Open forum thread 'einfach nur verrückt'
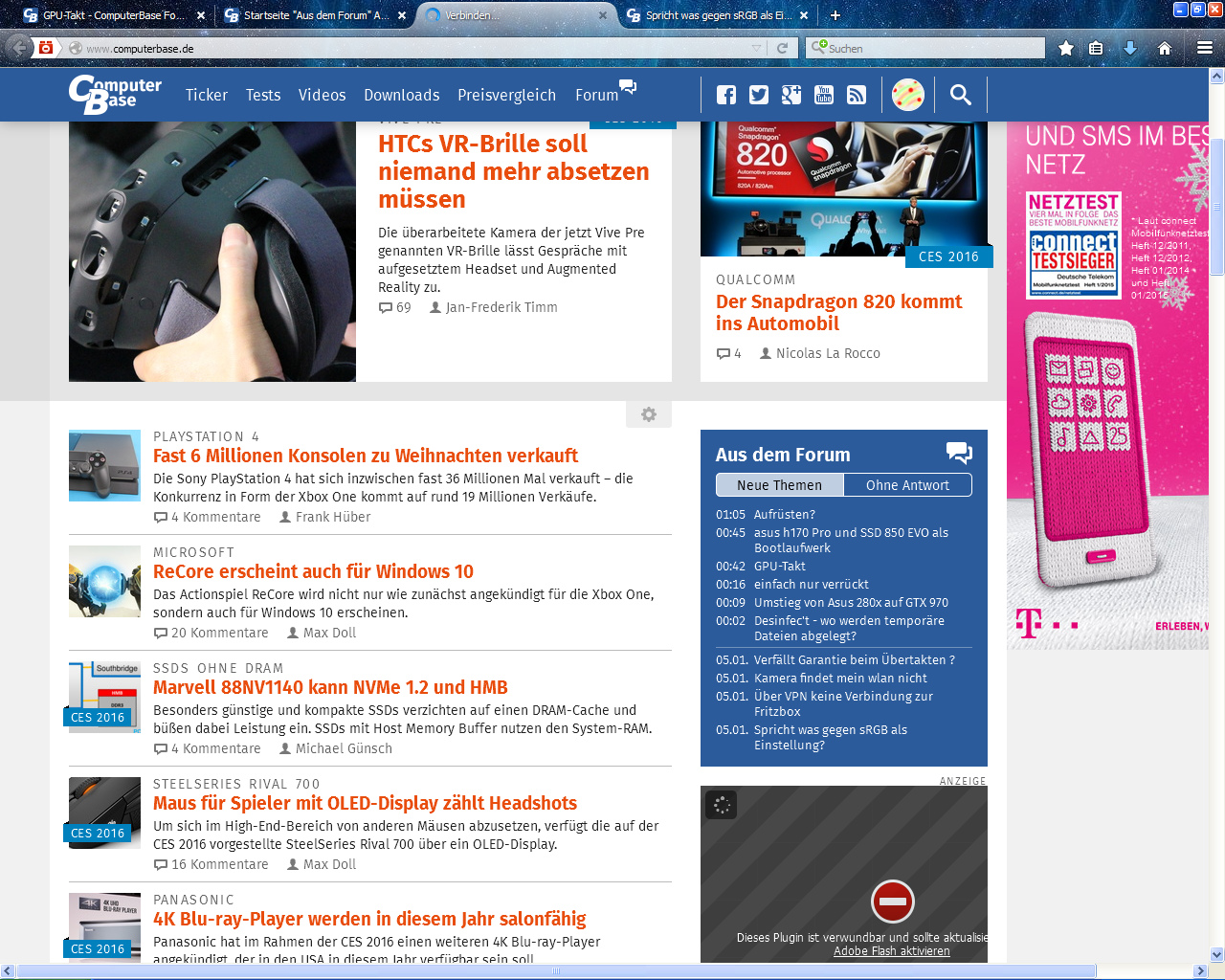This screenshot has height=980, width=1225. pos(812,584)
